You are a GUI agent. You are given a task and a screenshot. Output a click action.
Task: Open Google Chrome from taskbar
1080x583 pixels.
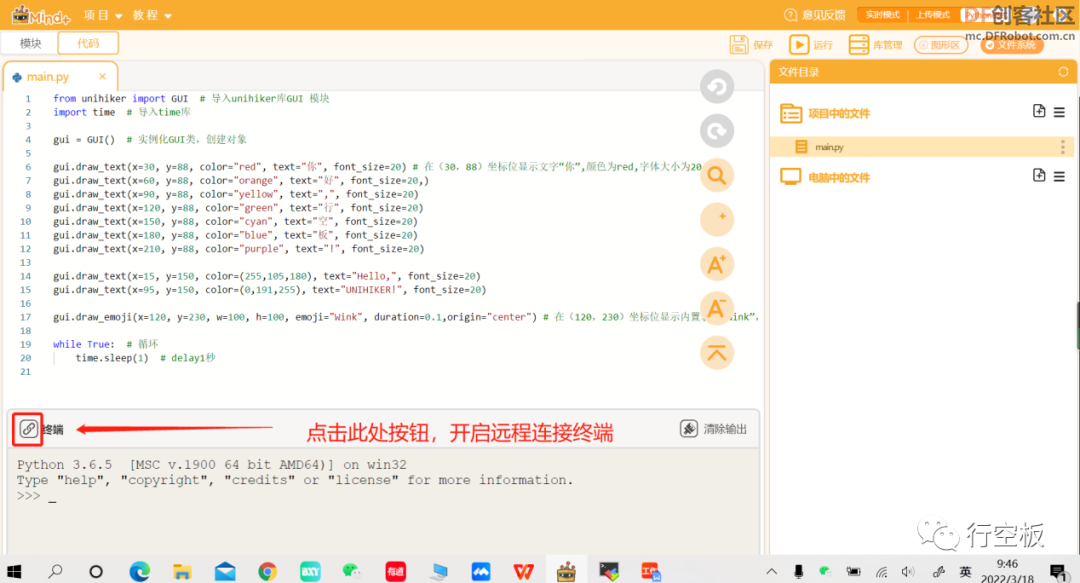point(267,571)
